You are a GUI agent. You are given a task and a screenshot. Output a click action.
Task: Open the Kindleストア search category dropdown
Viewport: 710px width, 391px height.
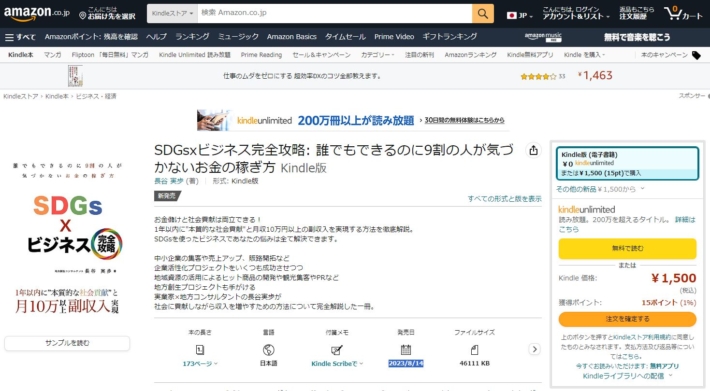click(172, 14)
